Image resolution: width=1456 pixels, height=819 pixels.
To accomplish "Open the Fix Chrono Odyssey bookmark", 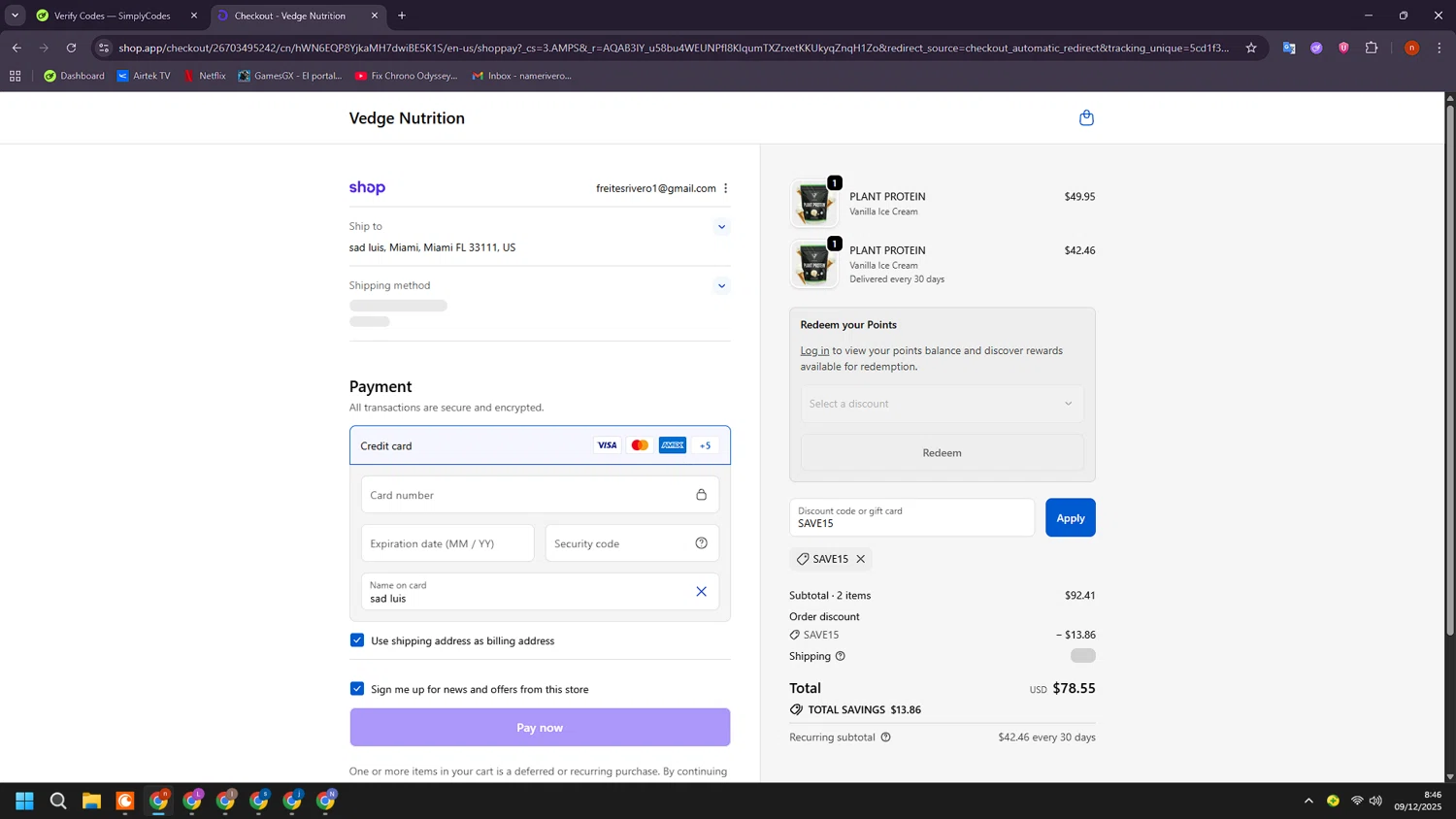I will 406,76.
